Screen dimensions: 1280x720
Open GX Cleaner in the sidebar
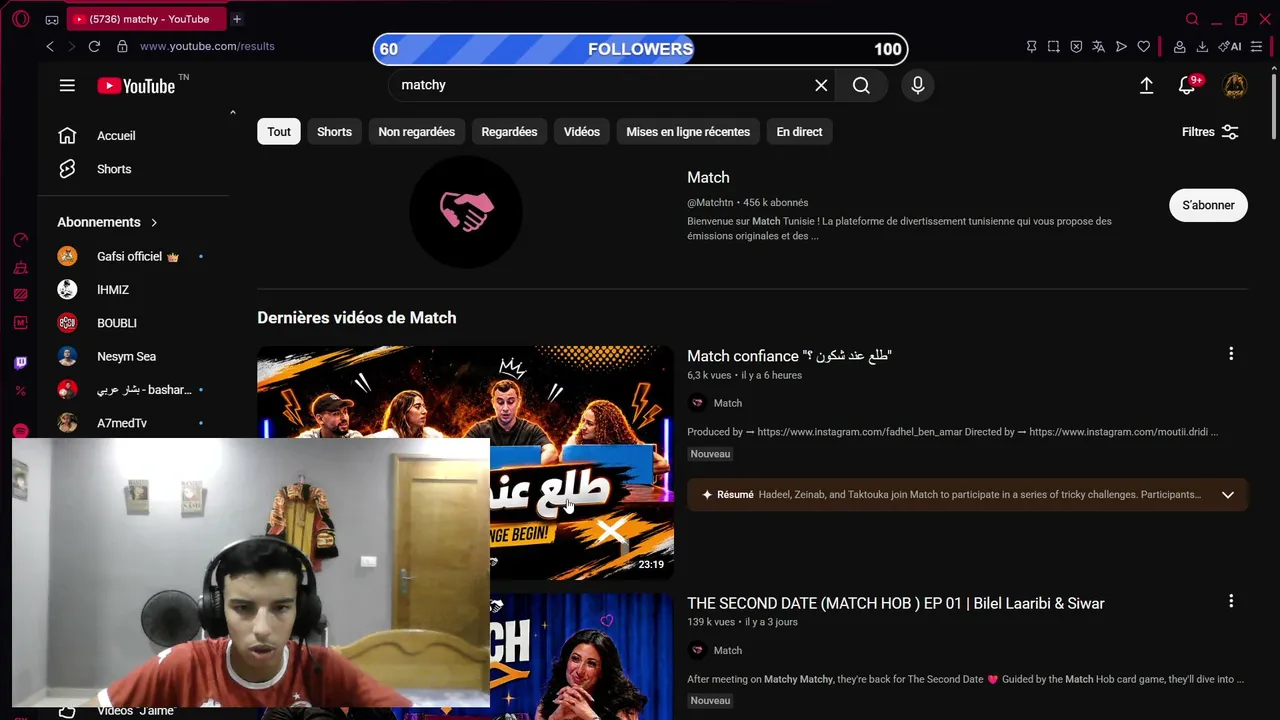[x=21, y=268]
